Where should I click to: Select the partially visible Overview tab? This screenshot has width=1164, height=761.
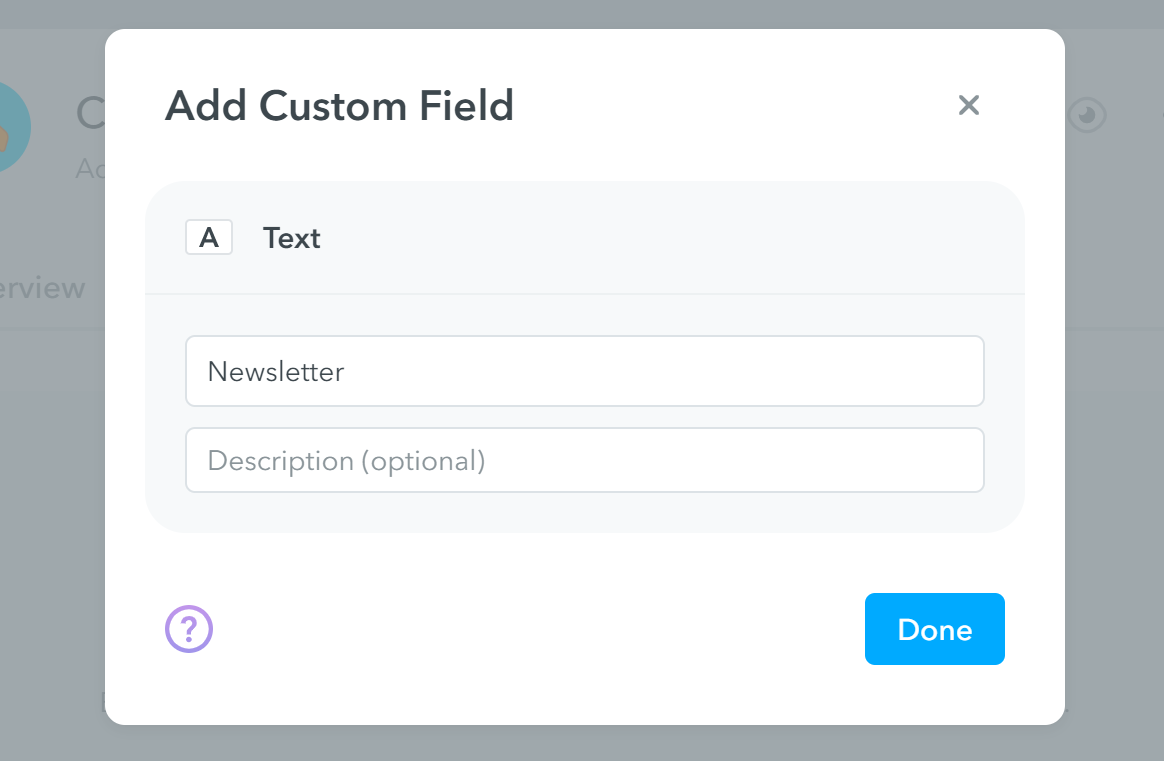point(42,288)
